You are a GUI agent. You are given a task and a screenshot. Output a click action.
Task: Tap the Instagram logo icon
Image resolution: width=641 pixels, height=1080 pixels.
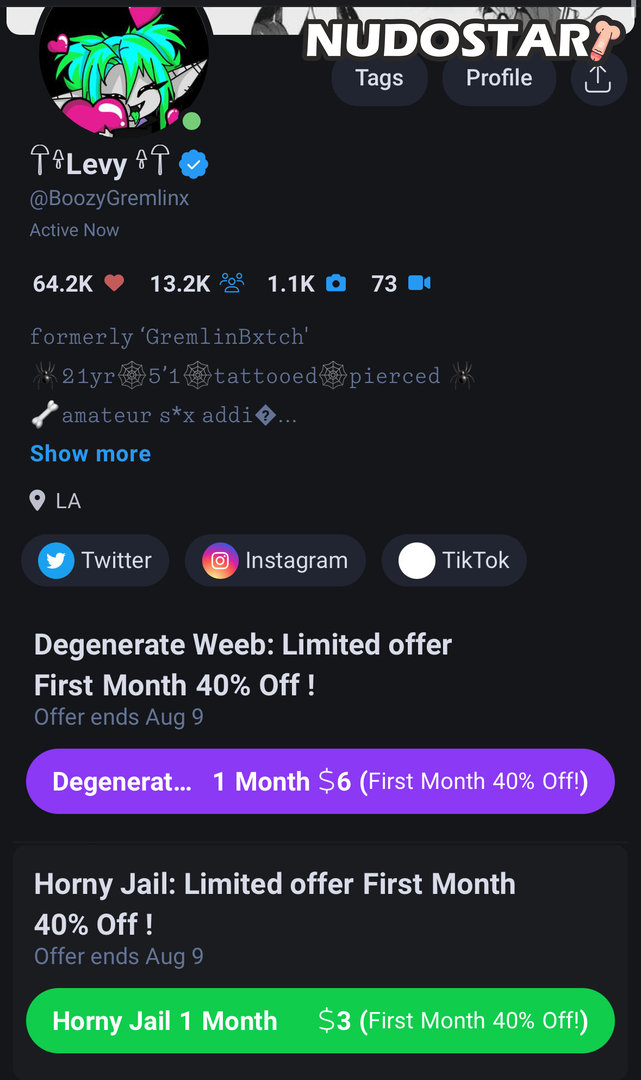coord(220,561)
